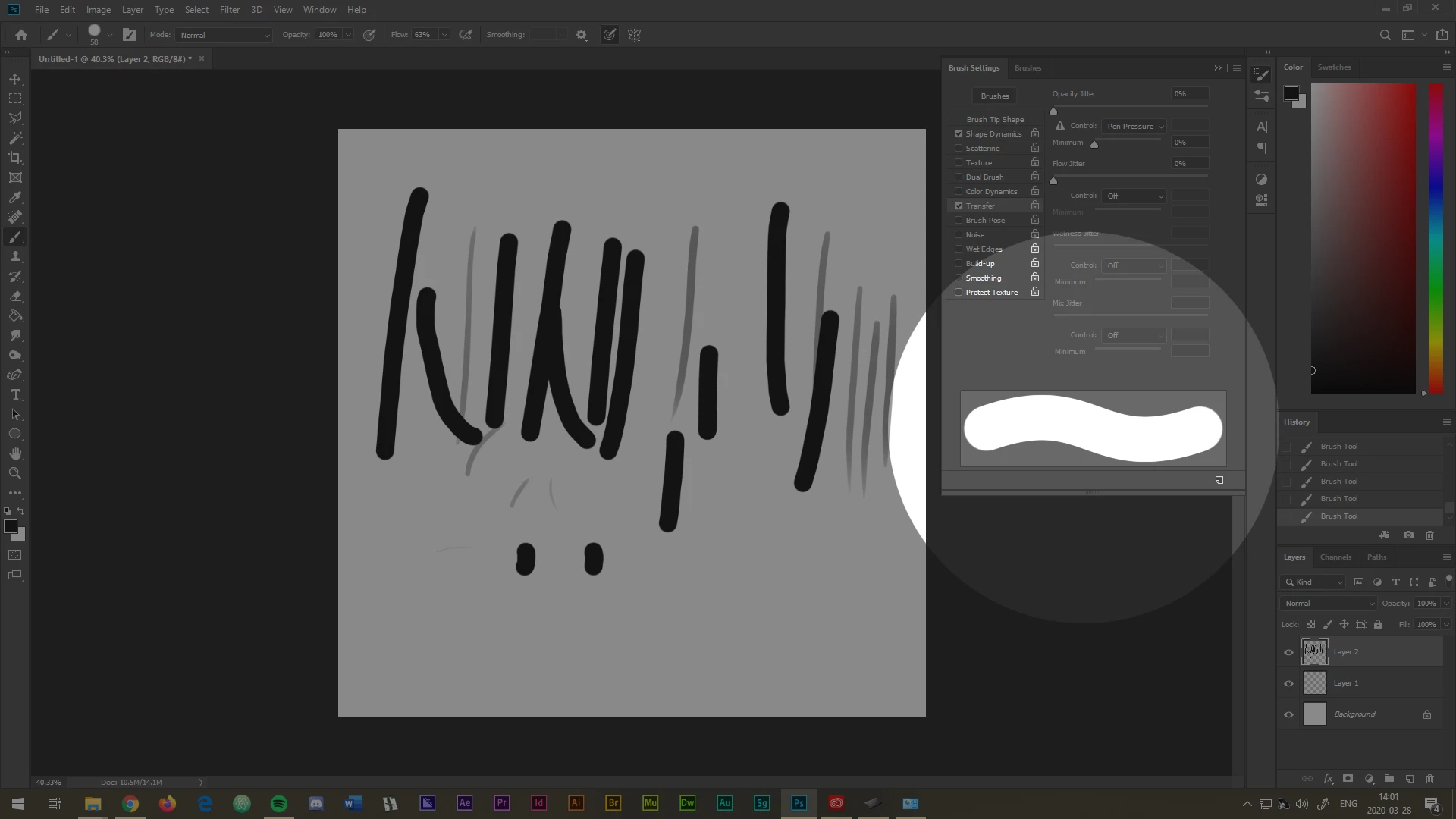The height and width of the screenshot is (819, 1456).
Task: Select the Move tool
Action: pyautogui.click(x=15, y=79)
